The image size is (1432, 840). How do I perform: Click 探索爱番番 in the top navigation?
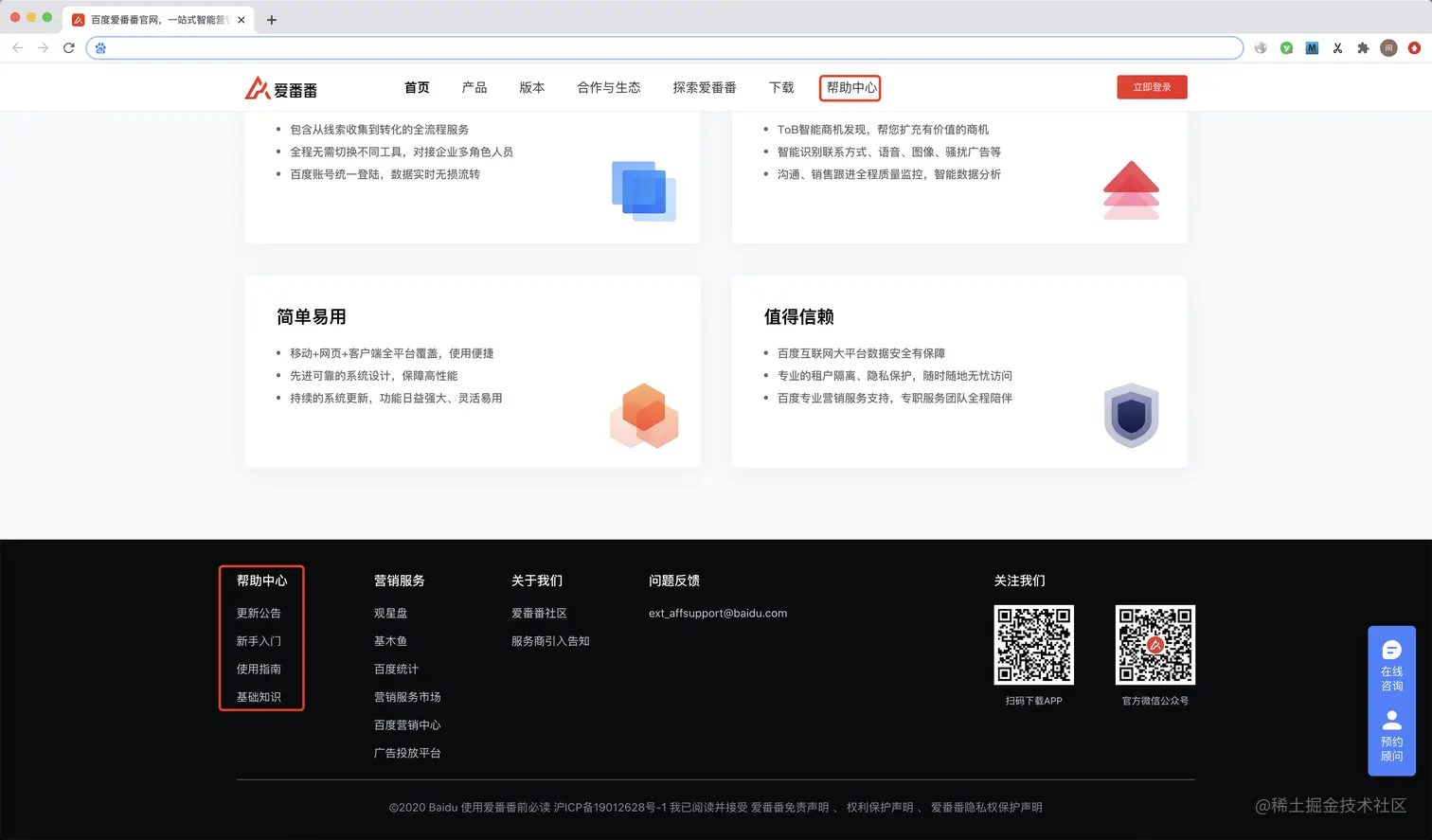pos(705,88)
